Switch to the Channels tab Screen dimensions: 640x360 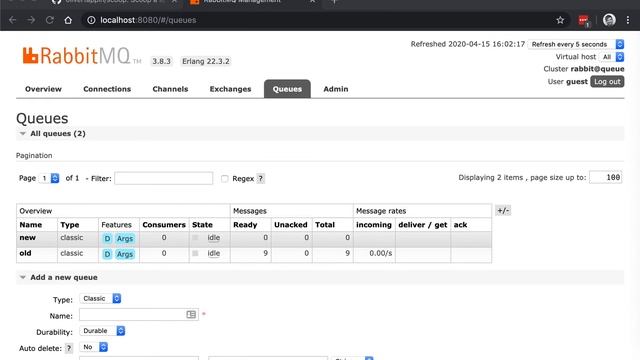[170, 89]
